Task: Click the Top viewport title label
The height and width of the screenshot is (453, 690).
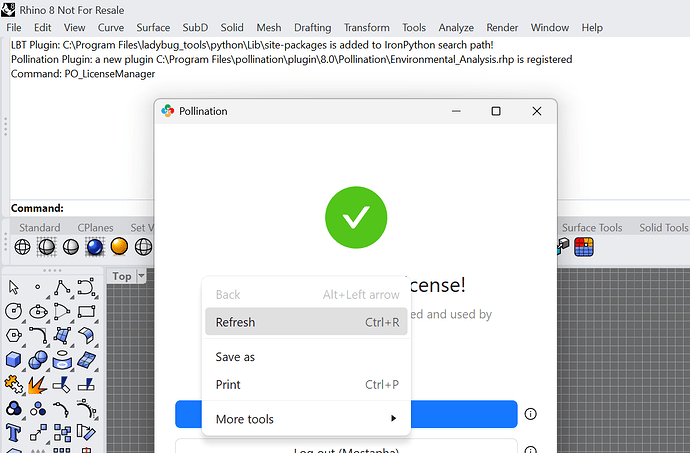Action: coord(122,276)
